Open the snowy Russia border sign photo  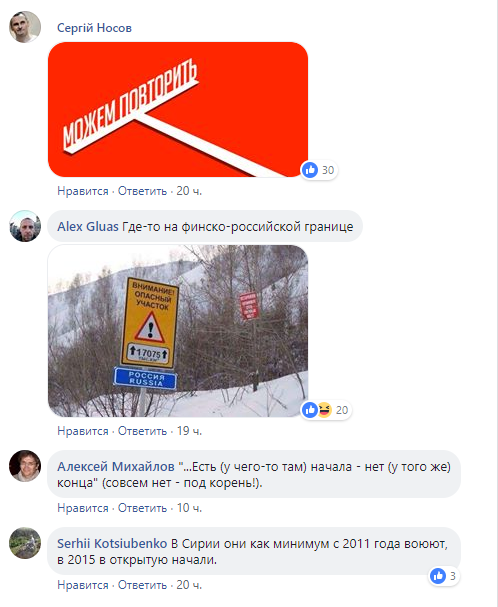coord(178,331)
